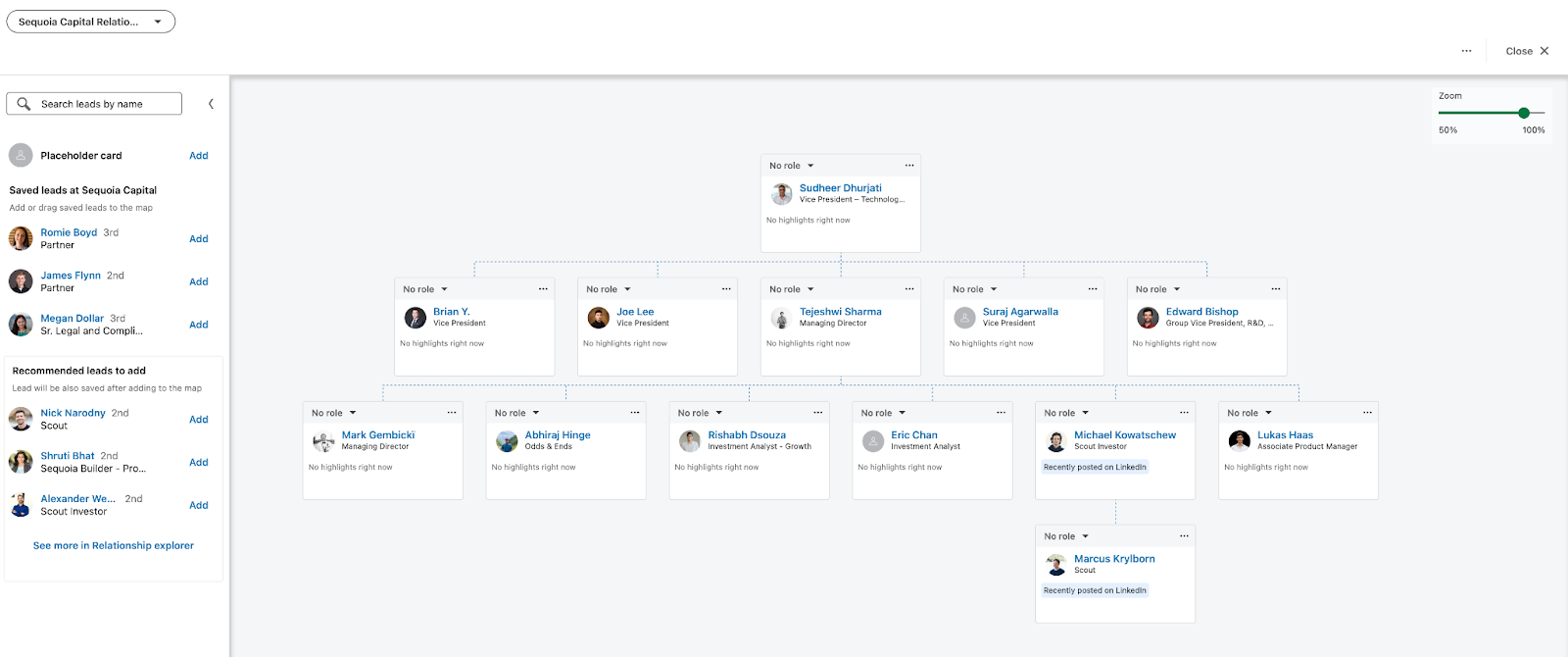Click James Flynn profile photo
The height and width of the screenshot is (657, 1568).
pos(21,281)
